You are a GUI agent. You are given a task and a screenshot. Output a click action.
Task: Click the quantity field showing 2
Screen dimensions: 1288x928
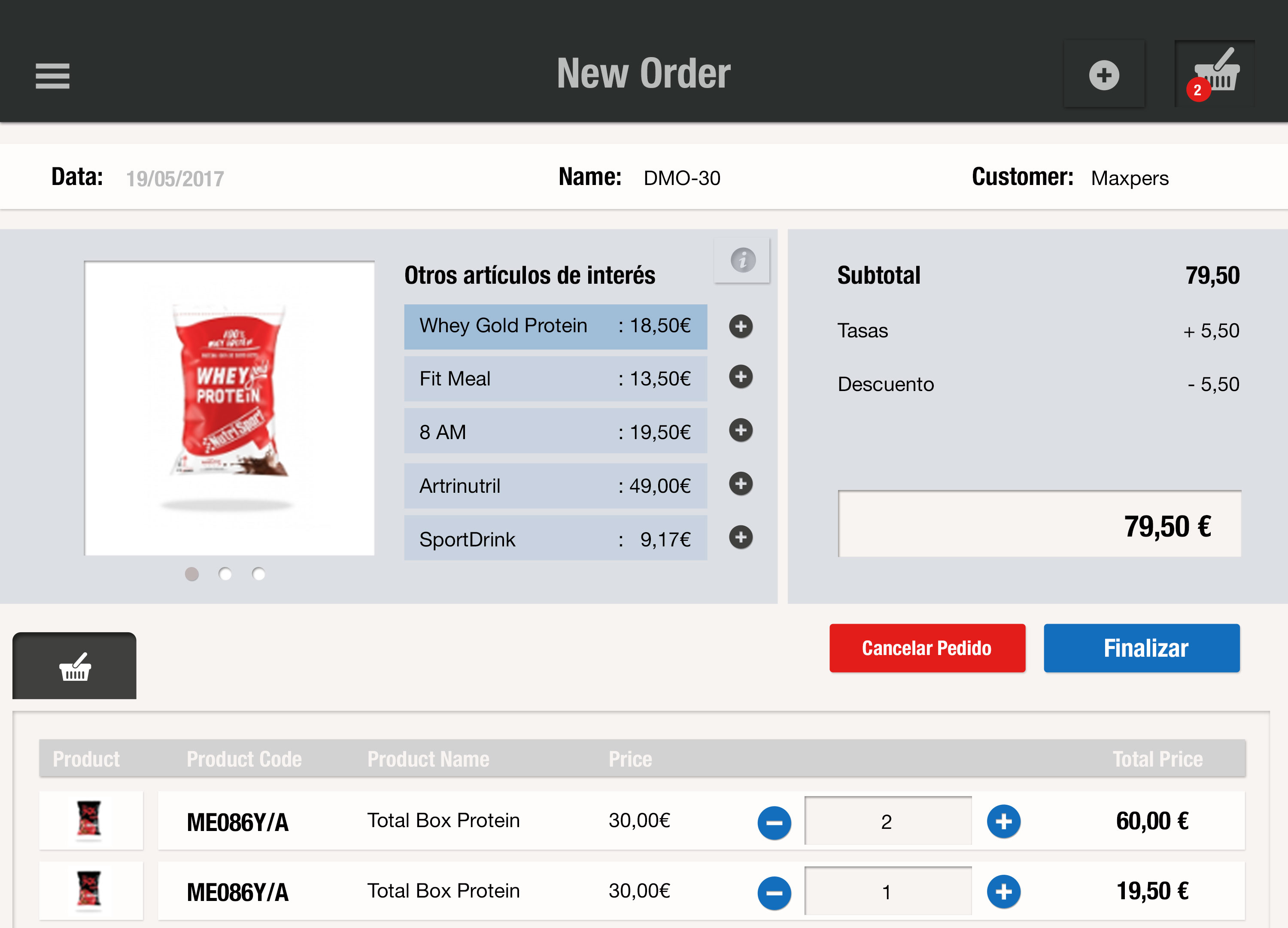(x=887, y=821)
